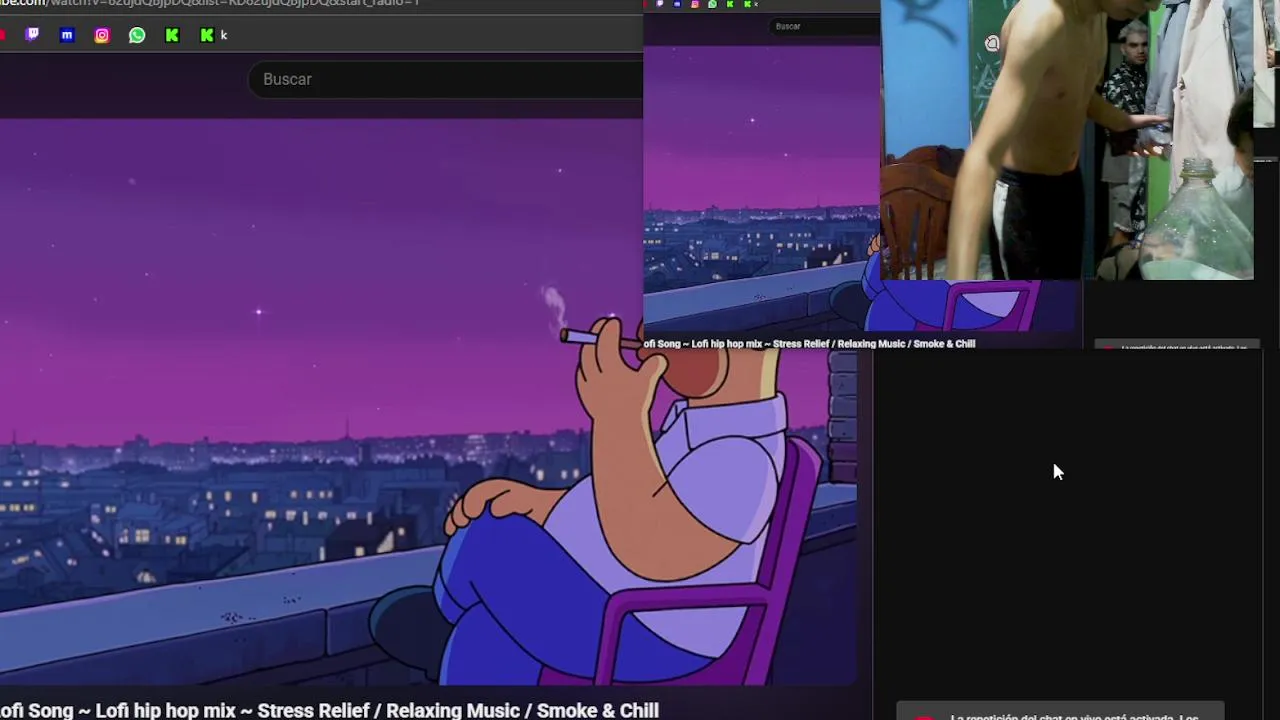
Task: Click the mirrored small Buscar search box
Action: [x=823, y=26]
